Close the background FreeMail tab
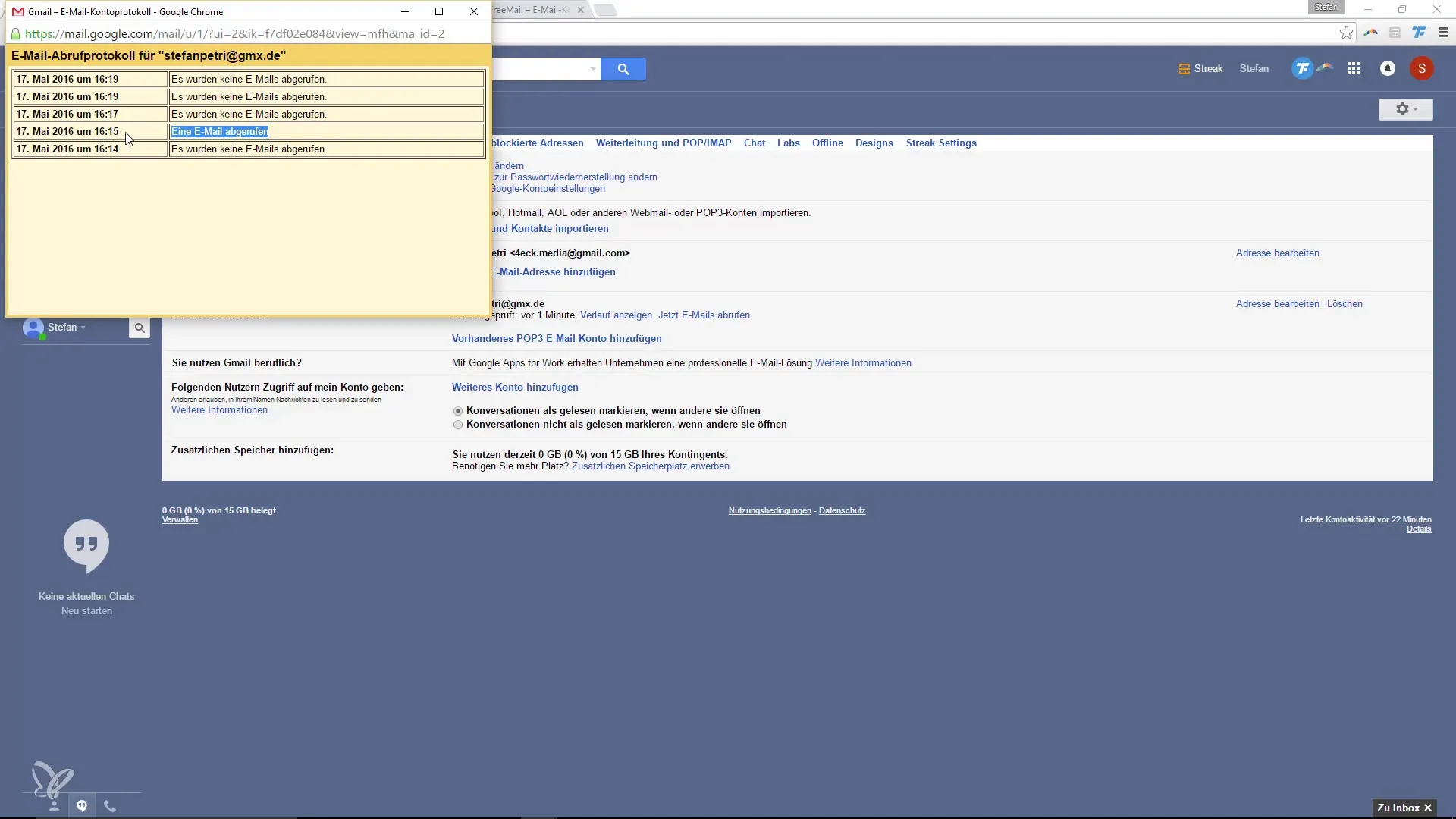The width and height of the screenshot is (1456, 819). pos(581,10)
